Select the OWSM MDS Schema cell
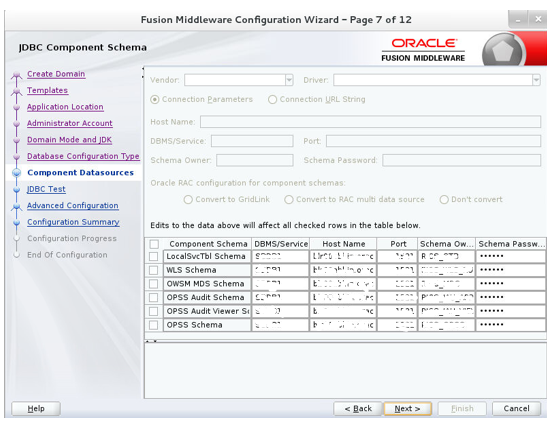The image size is (547, 421). (207, 284)
